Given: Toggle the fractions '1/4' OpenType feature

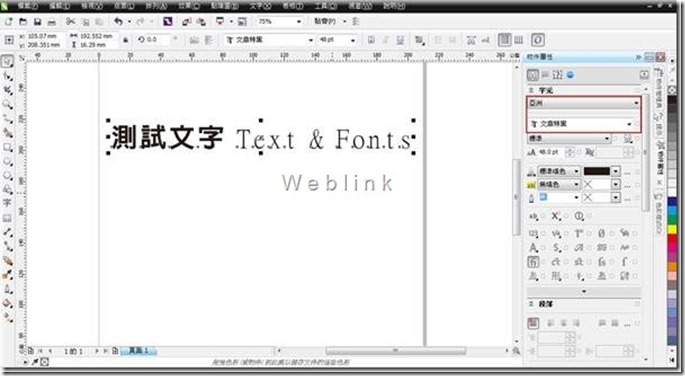Looking at the screenshot, I should click(x=556, y=234).
